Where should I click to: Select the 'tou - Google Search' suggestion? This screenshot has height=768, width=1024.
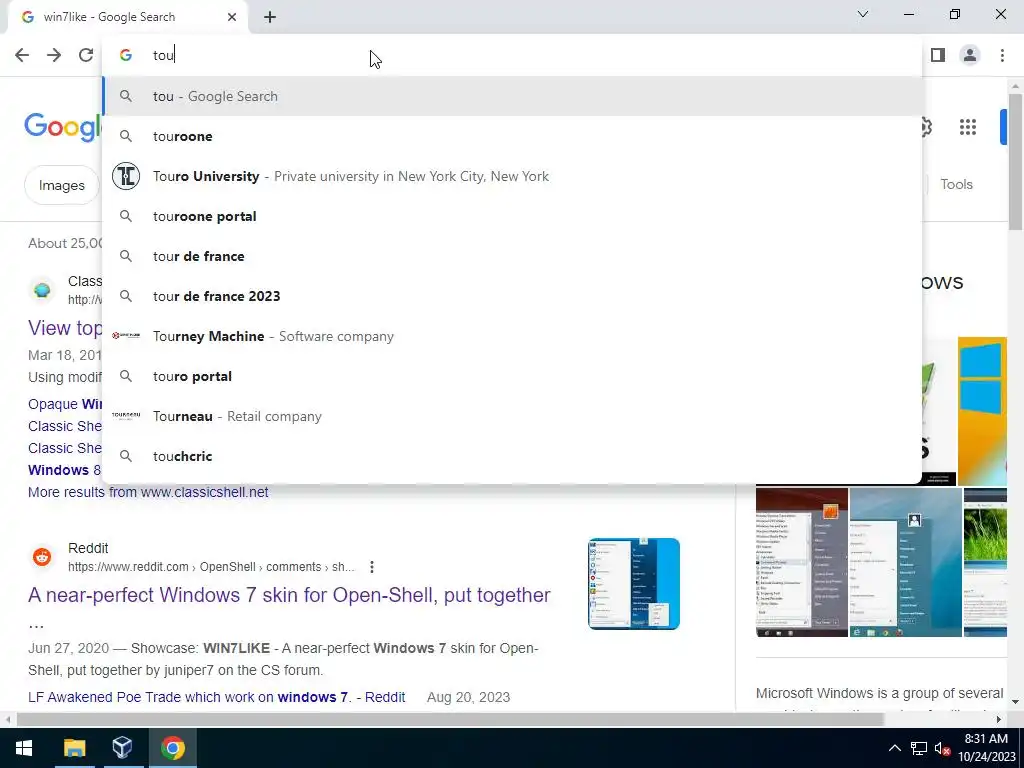[x=512, y=96]
